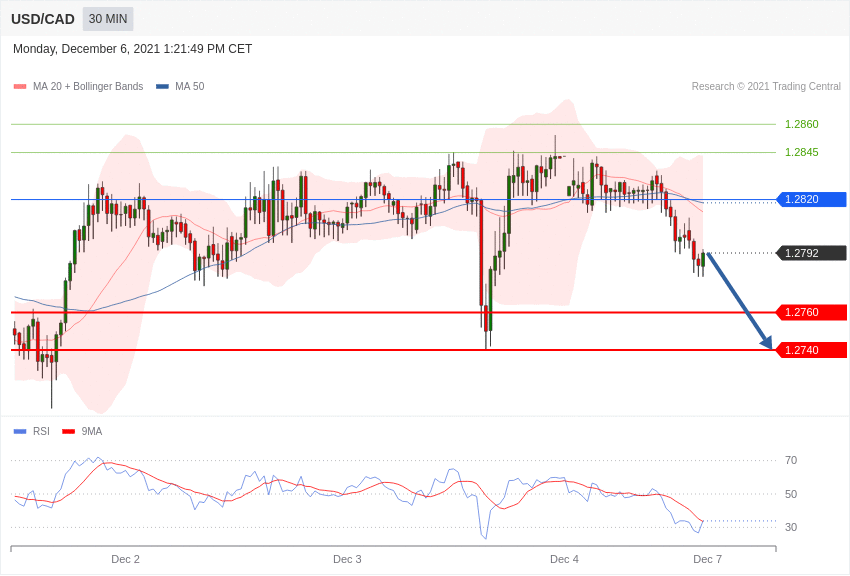Screen dimensions: 850x576
Task: Click the RSI legend swatch
Action: [x=20, y=432]
